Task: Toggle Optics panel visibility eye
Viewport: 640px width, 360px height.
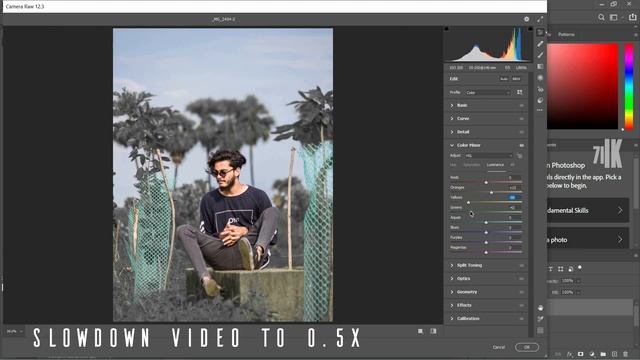Action: point(522,279)
